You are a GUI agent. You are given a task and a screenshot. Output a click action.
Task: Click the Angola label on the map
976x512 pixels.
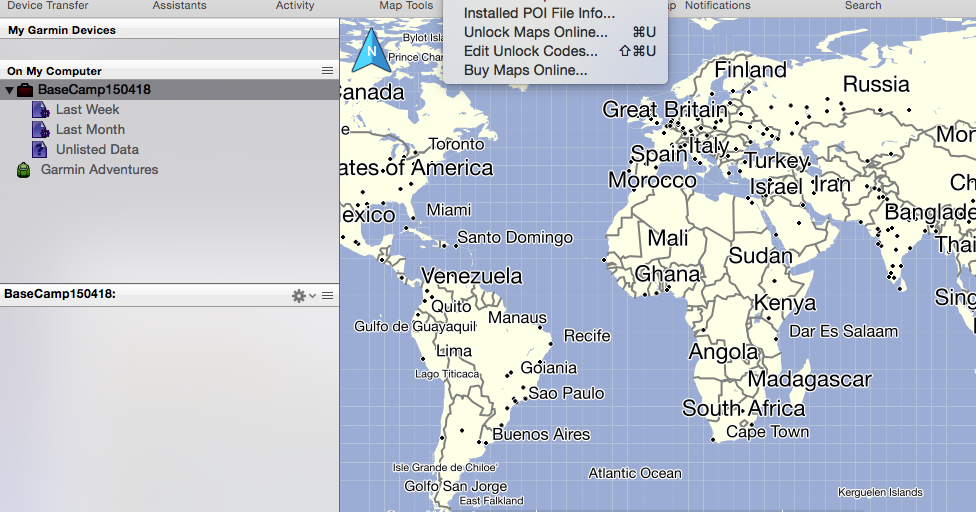point(723,352)
